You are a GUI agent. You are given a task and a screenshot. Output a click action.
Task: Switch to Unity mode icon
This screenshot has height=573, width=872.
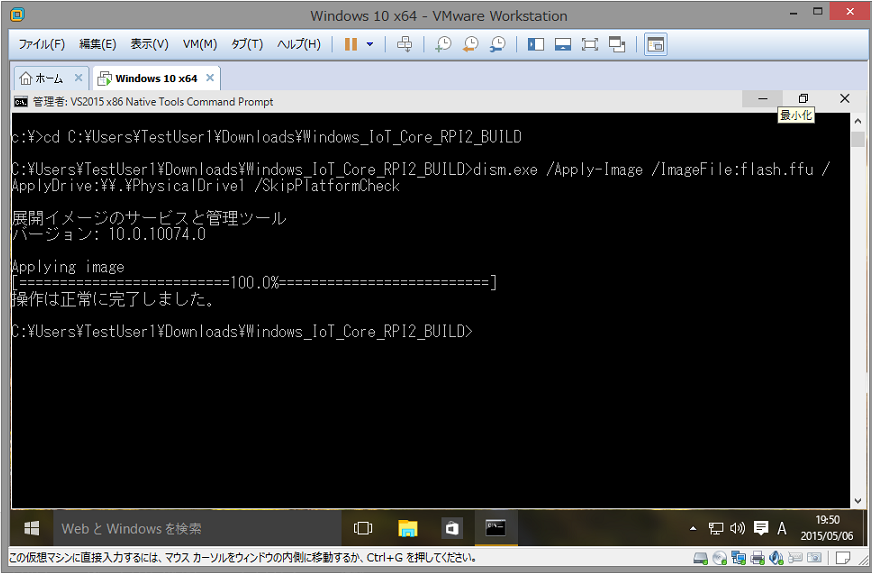point(617,44)
